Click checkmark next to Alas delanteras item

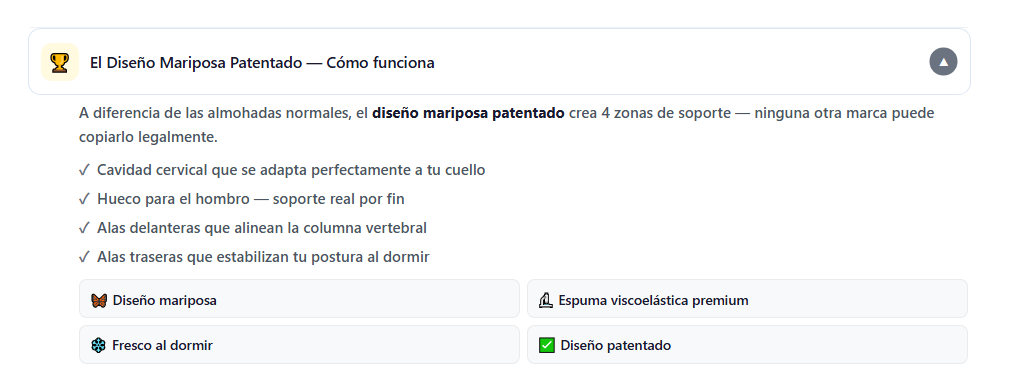click(x=84, y=228)
